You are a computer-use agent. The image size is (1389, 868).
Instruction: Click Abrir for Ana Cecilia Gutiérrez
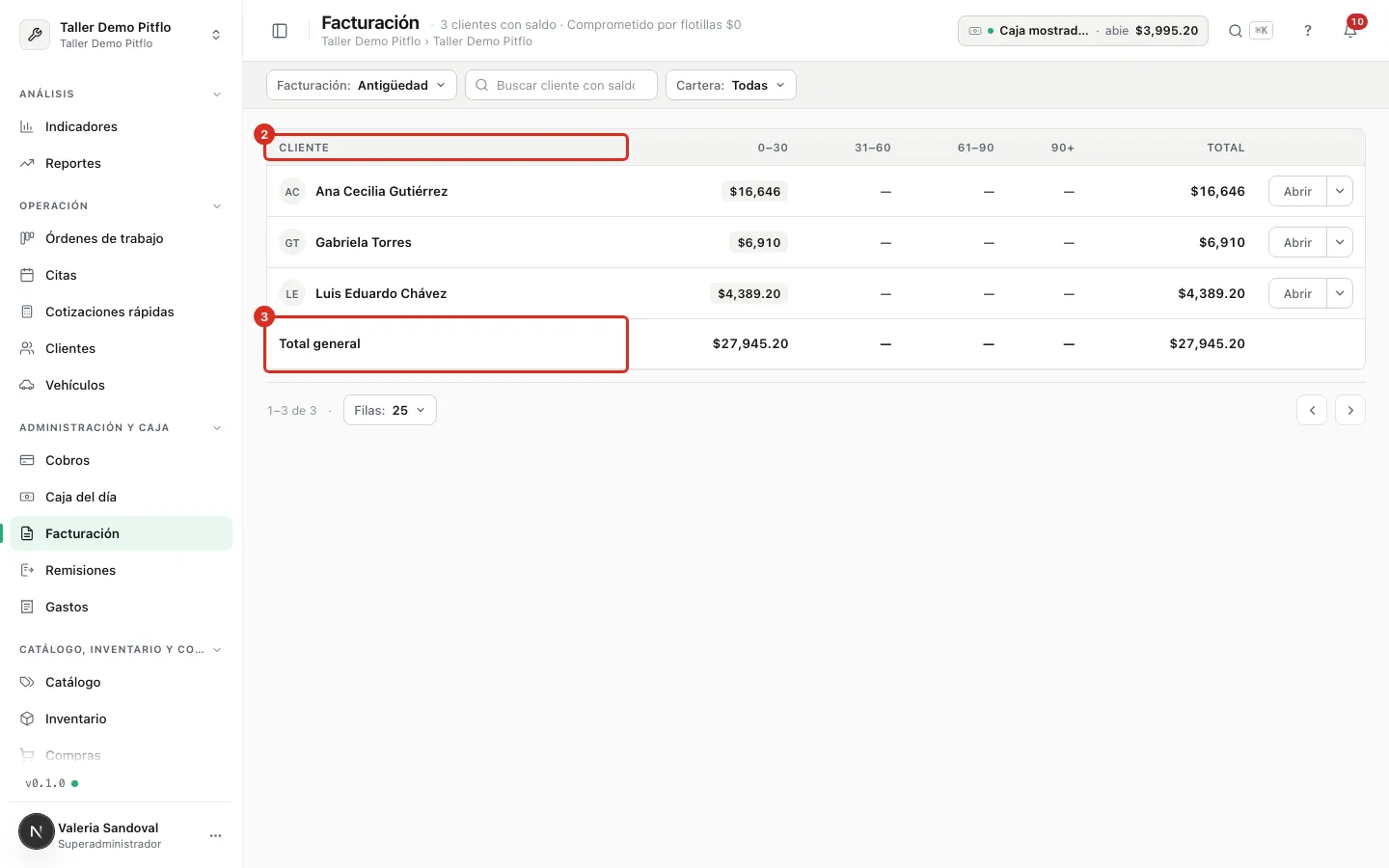pyautogui.click(x=1297, y=191)
